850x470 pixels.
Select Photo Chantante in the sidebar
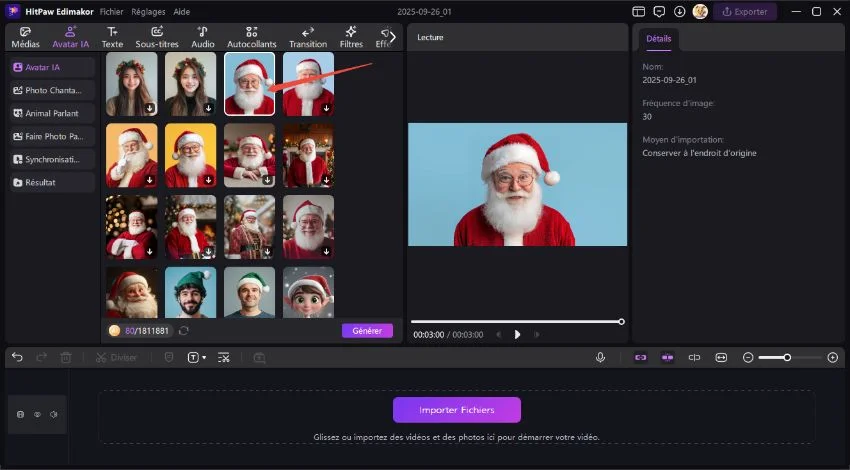52,91
